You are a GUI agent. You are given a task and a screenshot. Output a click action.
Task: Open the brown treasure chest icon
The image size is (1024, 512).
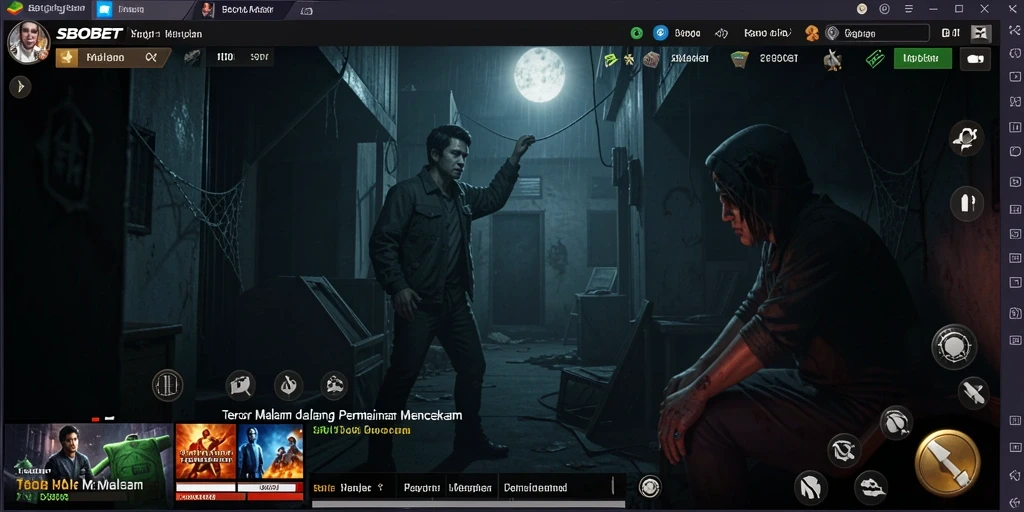pyautogui.click(x=651, y=59)
